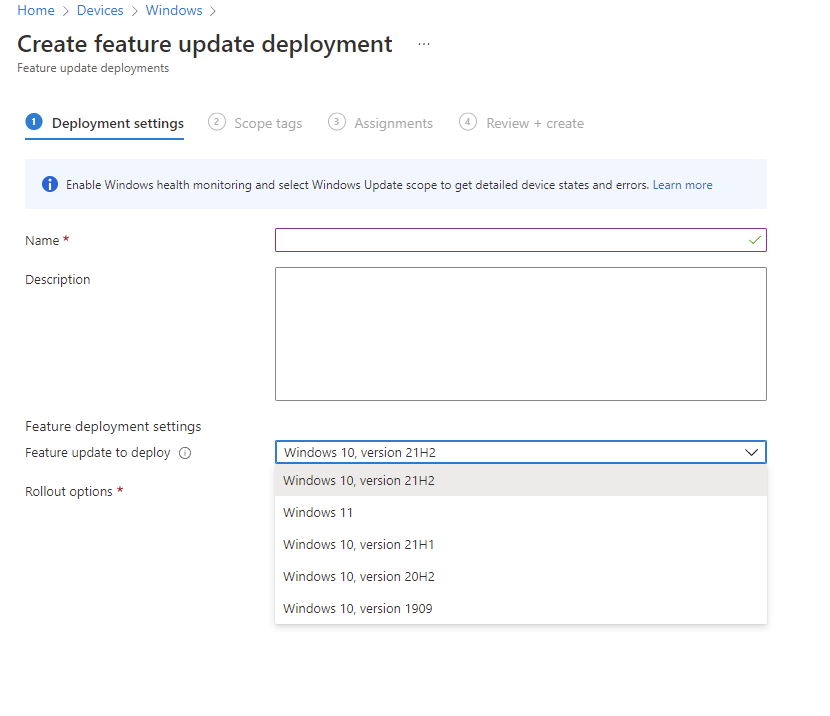Select Windows 11 from the dropdown list
Image resolution: width=830 pixels, height=716 pixels.
click(x=521, y=512)
